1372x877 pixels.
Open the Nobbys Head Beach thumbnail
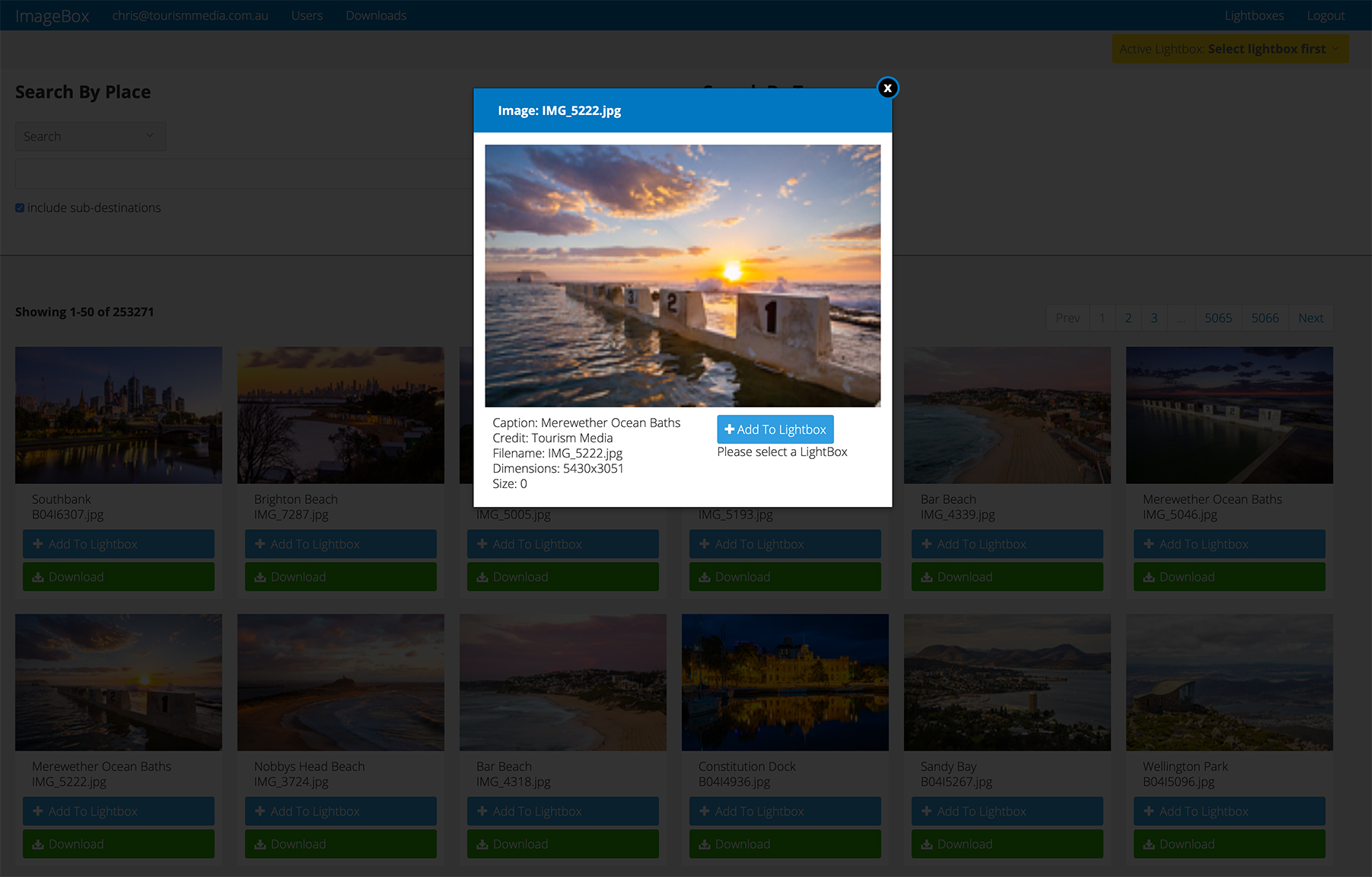[x=341, y=682]
